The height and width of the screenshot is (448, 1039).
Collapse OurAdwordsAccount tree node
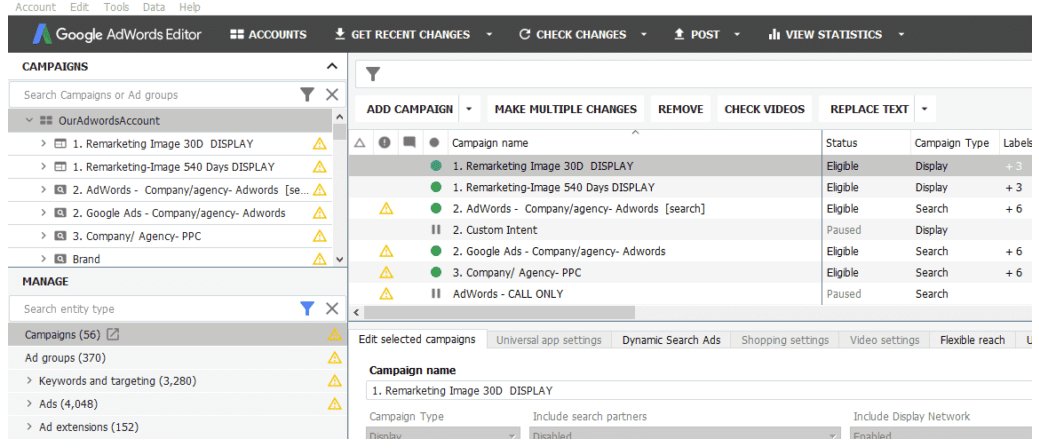tap(28, 121)
